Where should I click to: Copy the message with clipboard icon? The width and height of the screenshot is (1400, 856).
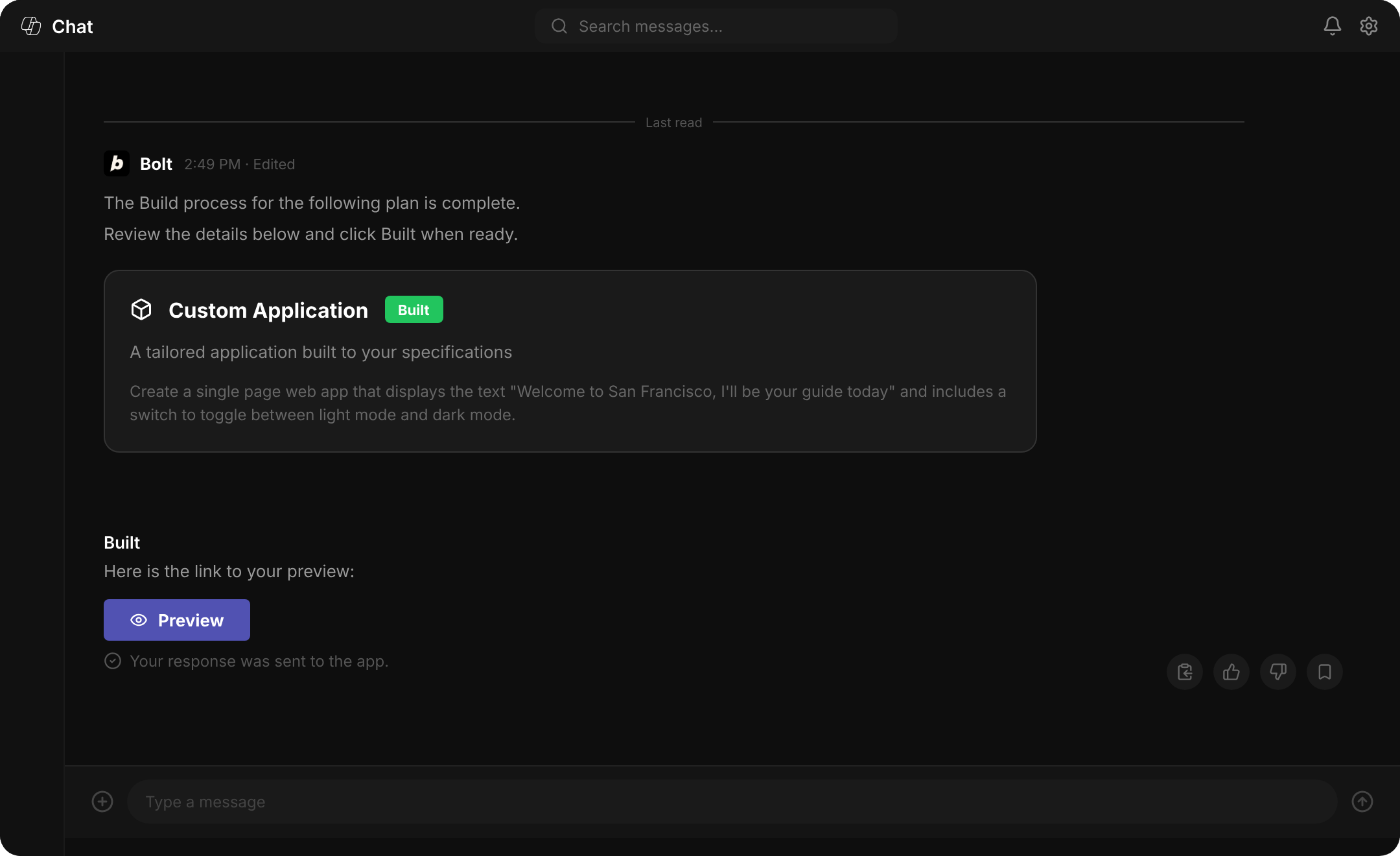(1185, 672)
